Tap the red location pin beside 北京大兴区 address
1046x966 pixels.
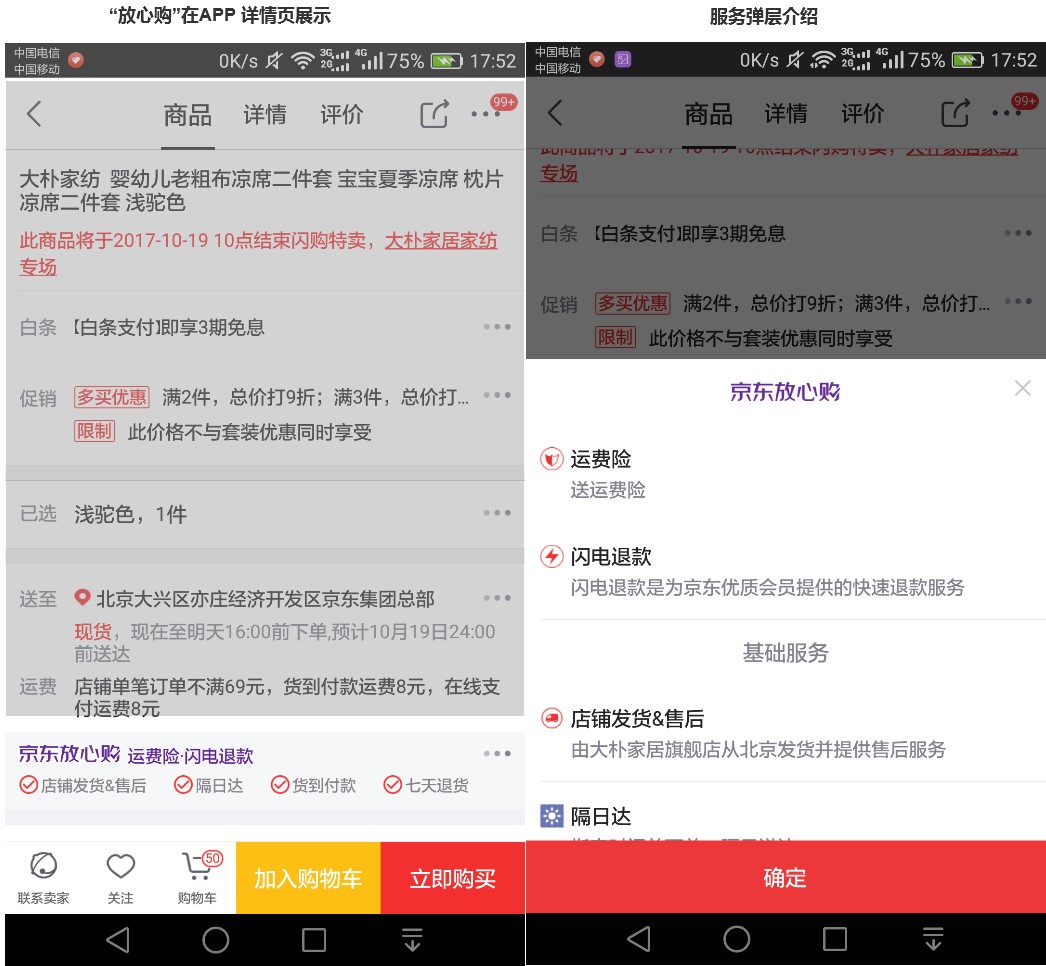tap(82, 597)
